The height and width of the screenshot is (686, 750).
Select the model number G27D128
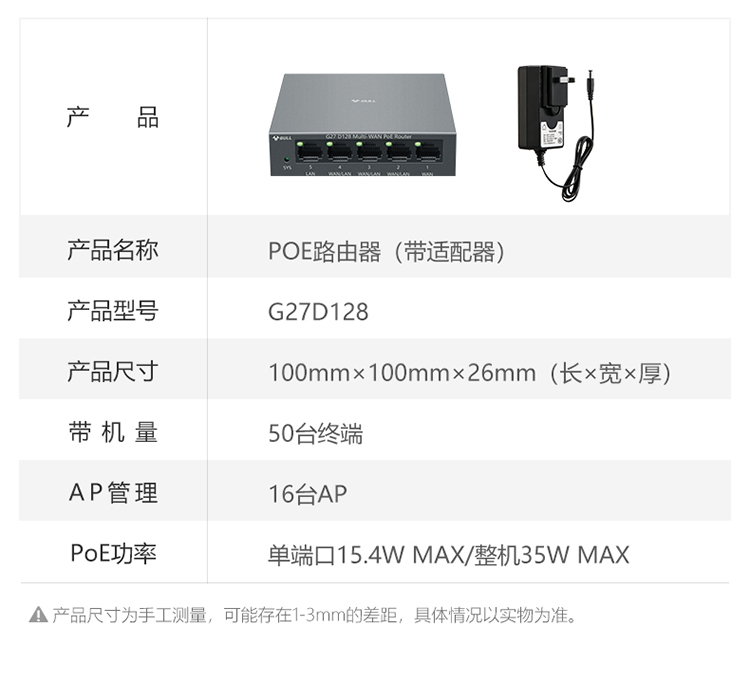pyautogui.click(x=318, y=312)
